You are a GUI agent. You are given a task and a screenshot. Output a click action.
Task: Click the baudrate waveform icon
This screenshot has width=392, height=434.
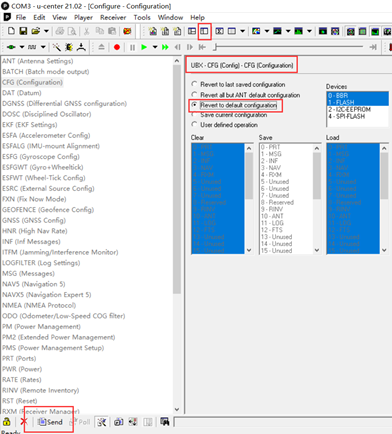pyautogui.click(x=32, y=47)
